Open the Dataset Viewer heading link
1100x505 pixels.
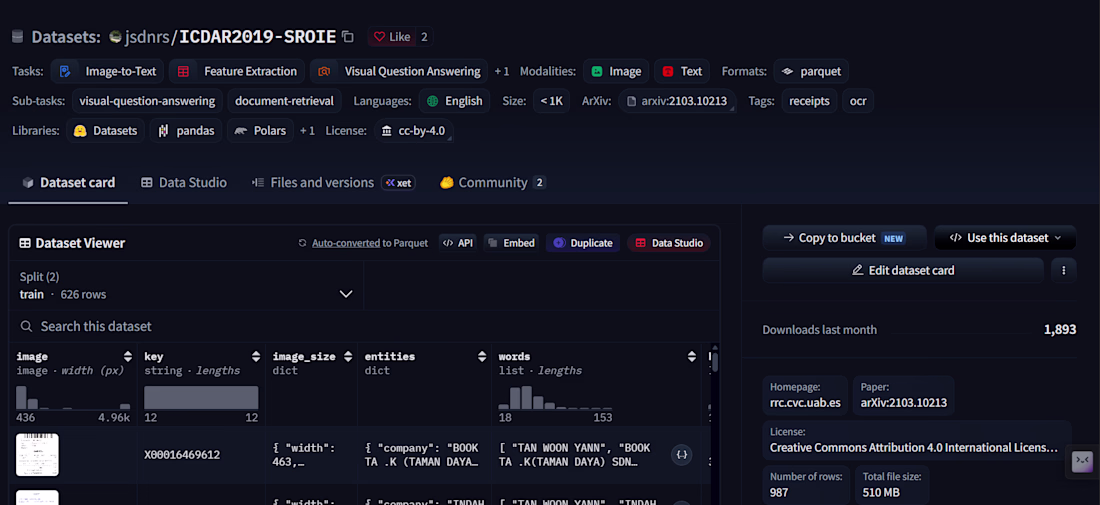(72, 243)
